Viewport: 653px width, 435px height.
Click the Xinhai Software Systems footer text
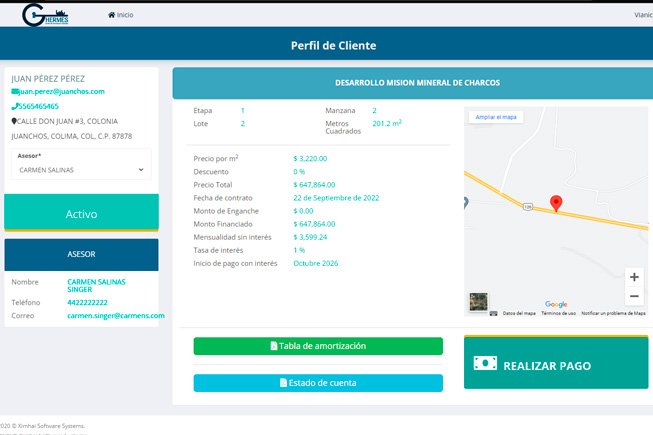pos(42,426)
